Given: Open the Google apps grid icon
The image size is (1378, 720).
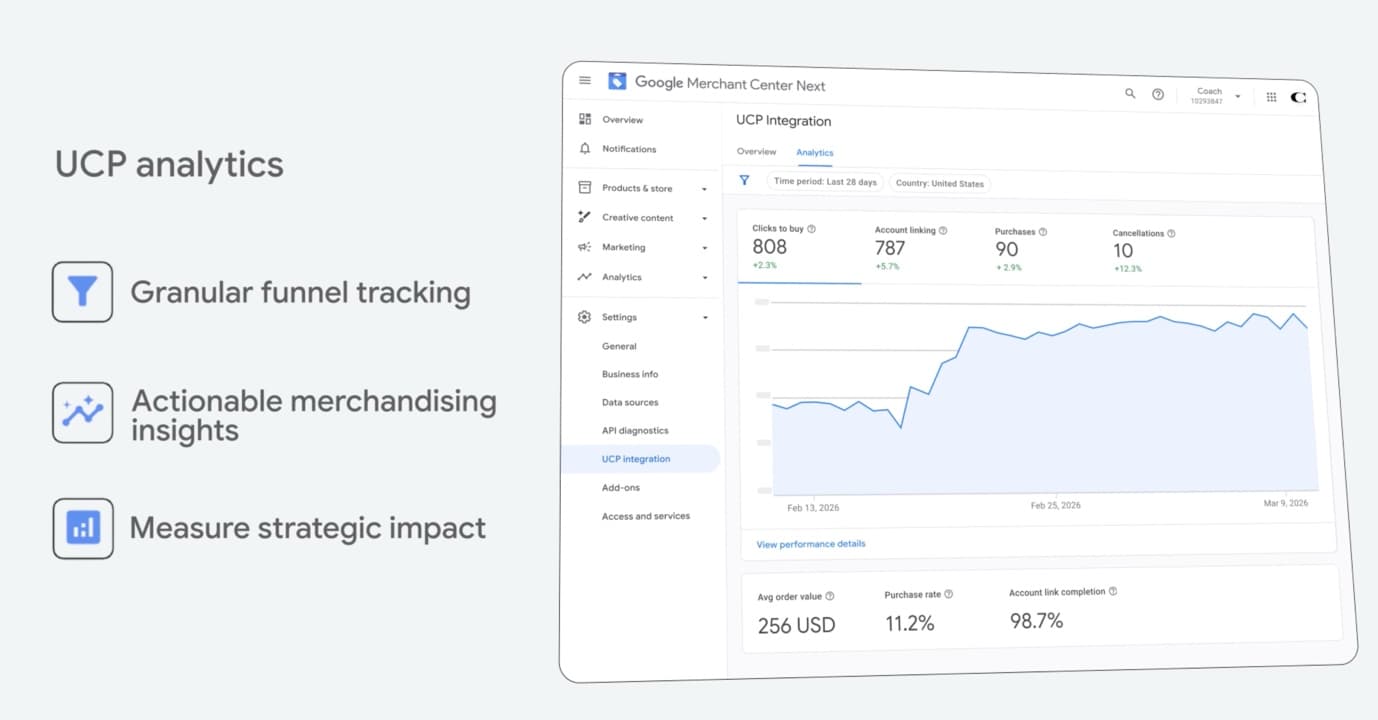Looking at the screenshot, I should pyautogui.click(x=1271, y=97).
